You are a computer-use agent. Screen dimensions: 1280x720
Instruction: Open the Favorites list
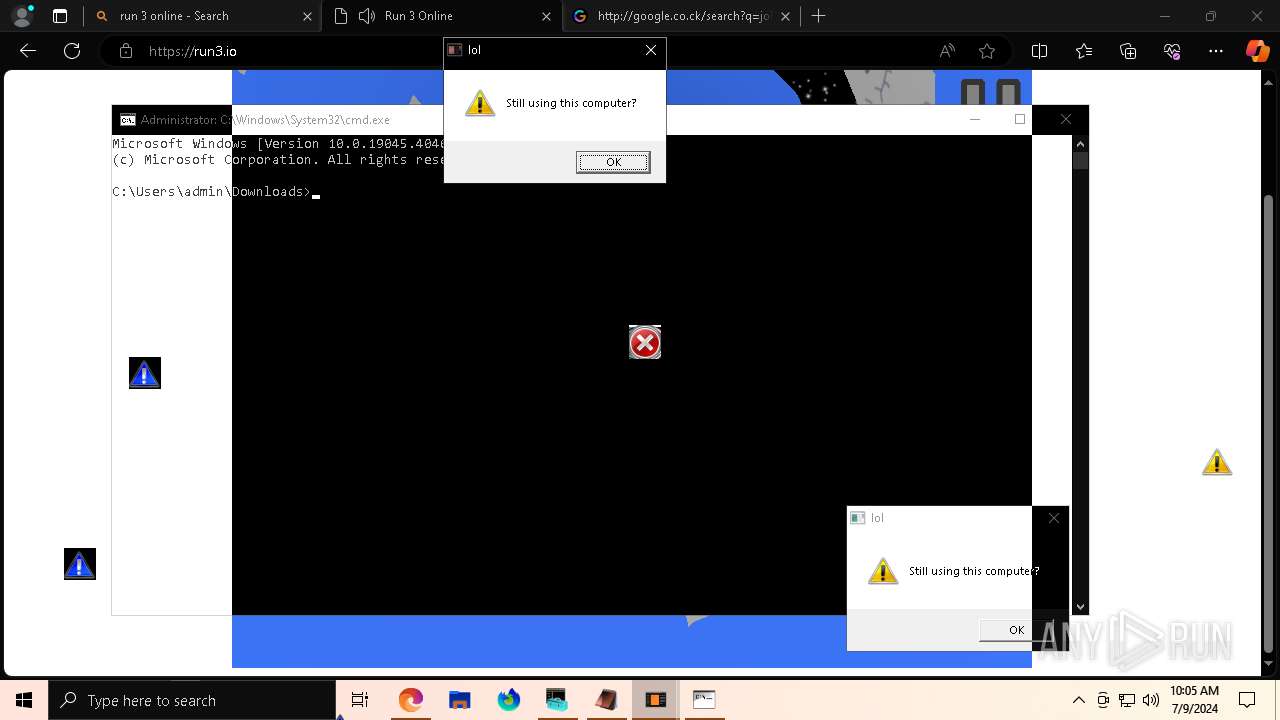point(1084,51)
